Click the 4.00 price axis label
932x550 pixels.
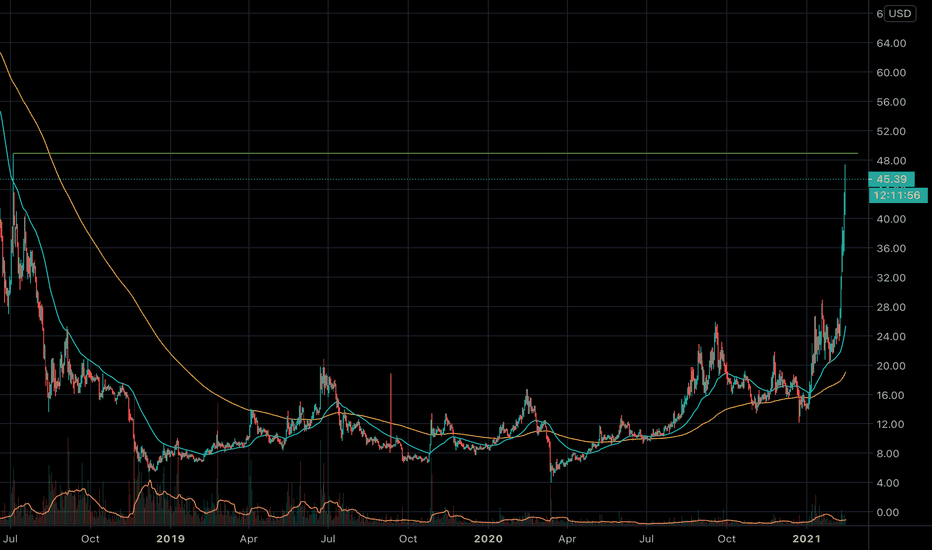click(x=888, y=483)
